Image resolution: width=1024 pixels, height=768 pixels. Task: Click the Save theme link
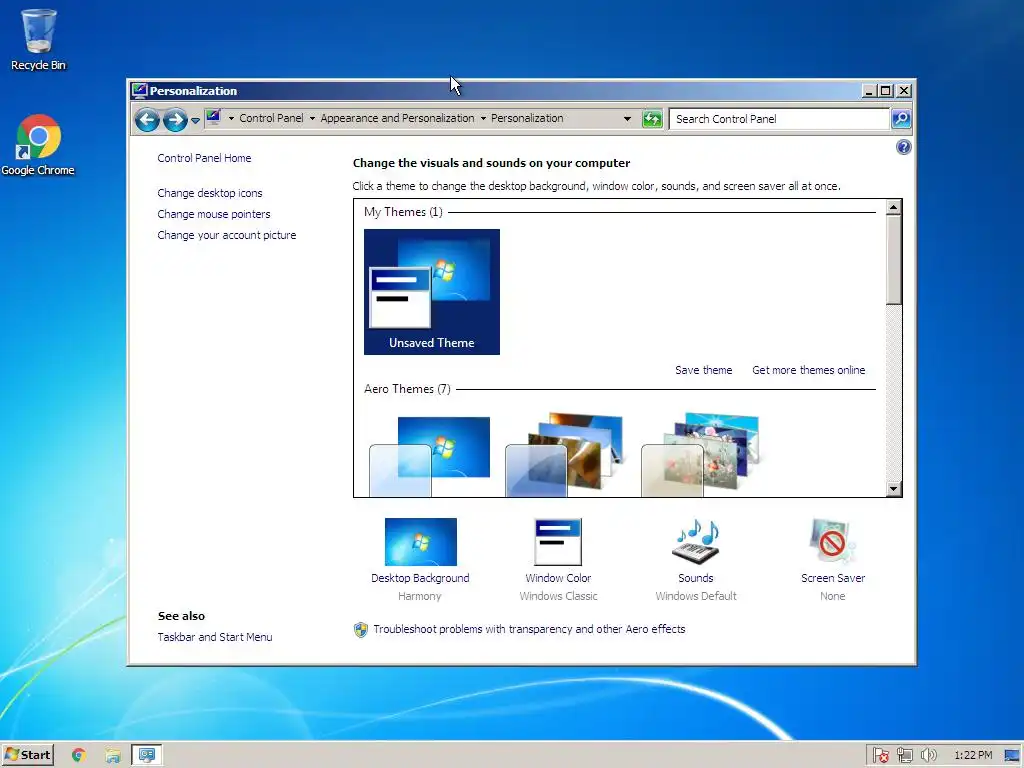pyautogui.click(x=703, y=370)
